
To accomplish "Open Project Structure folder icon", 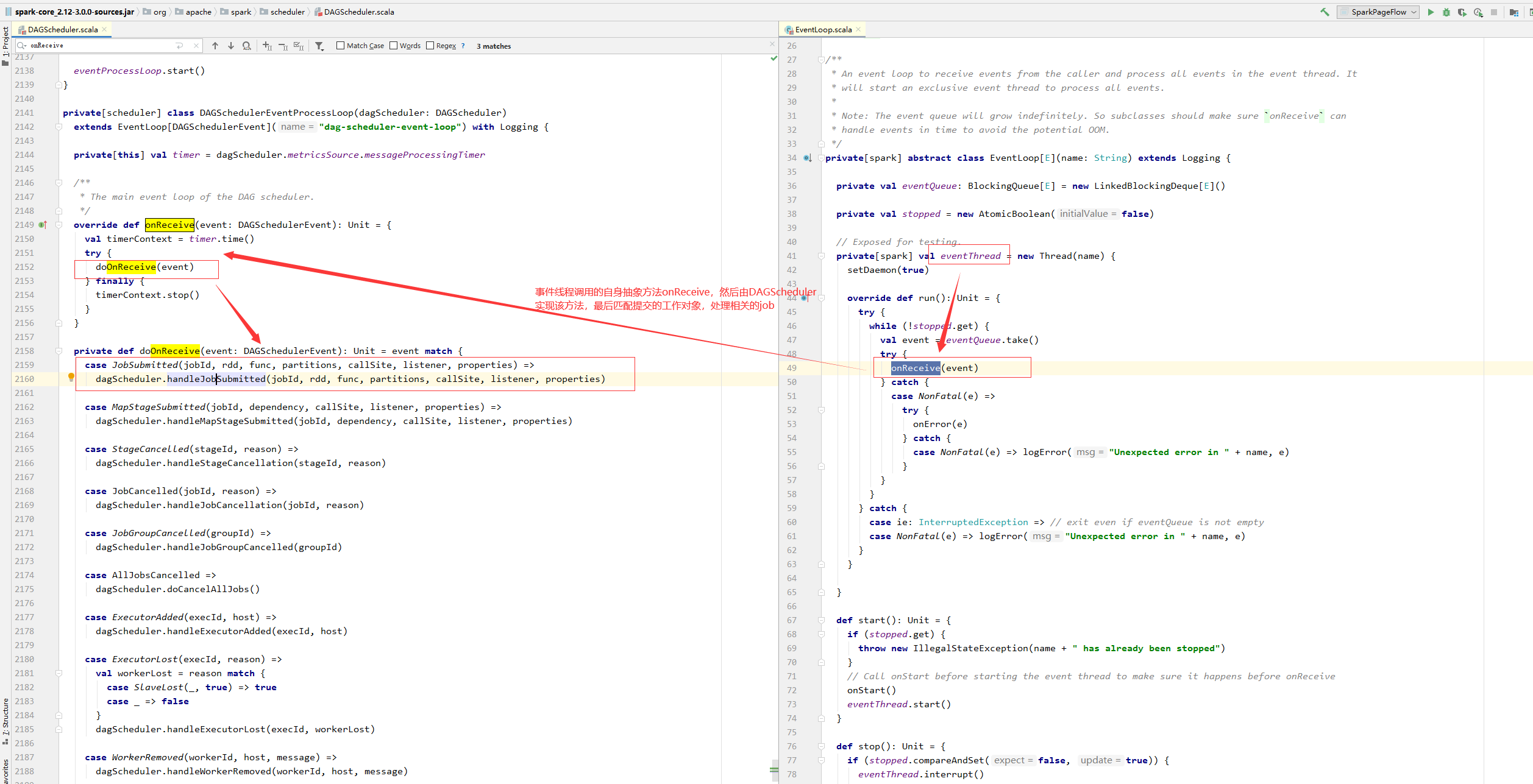I will pos(1514,12).
